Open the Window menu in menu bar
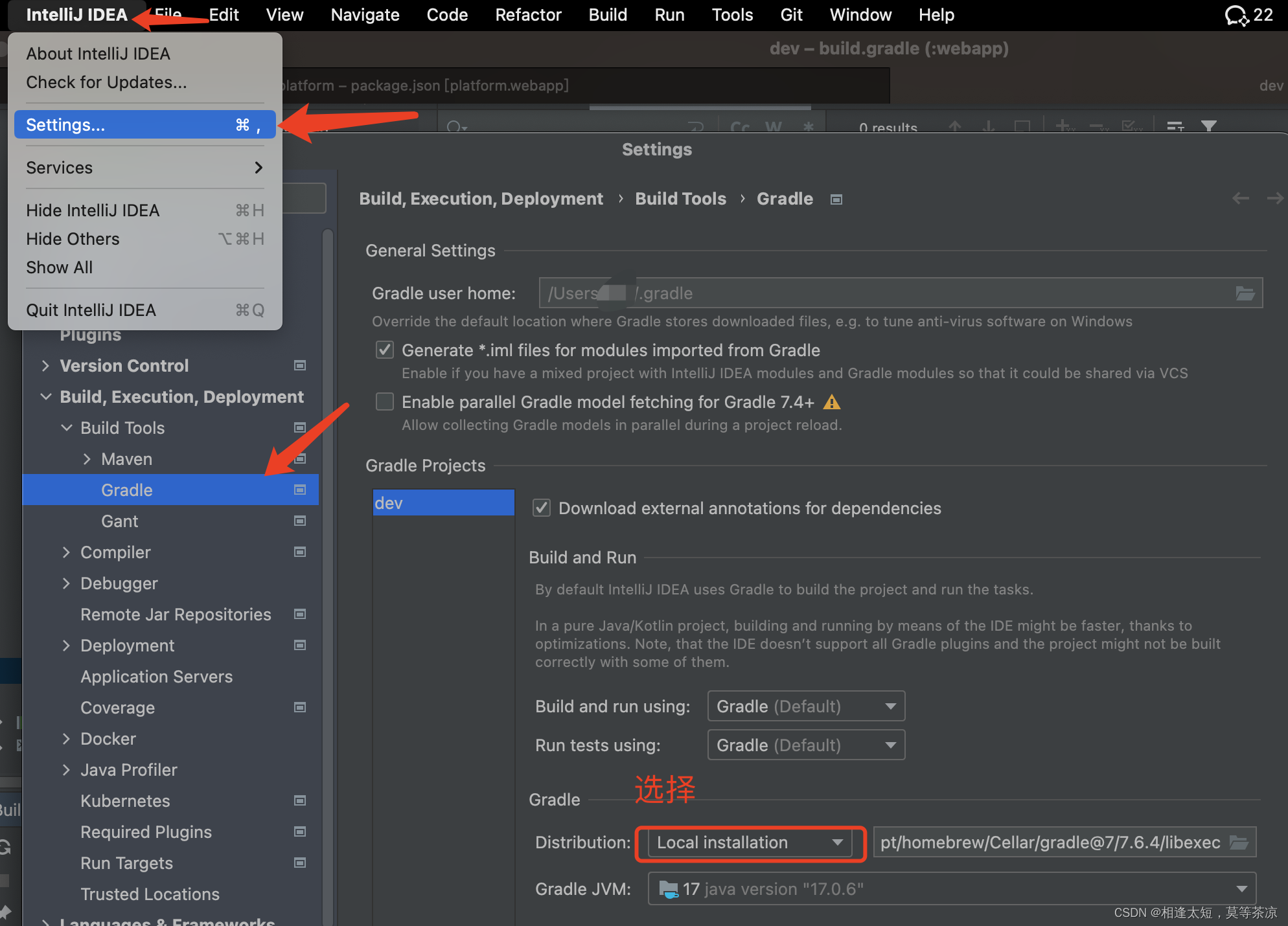Viewport: 1288px width, 926px height. [x=860, y=15]
